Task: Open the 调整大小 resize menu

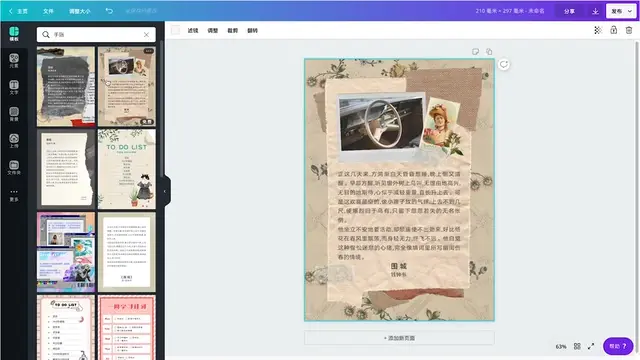Action: (x=80, y=11)
